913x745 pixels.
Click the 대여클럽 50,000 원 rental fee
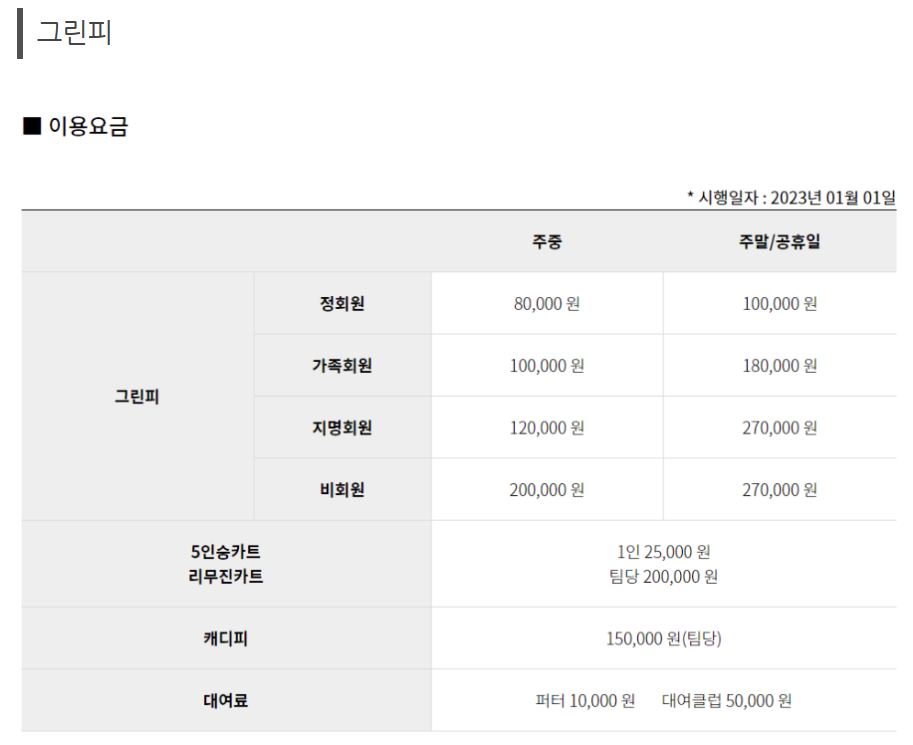click(x=727, y=700)
